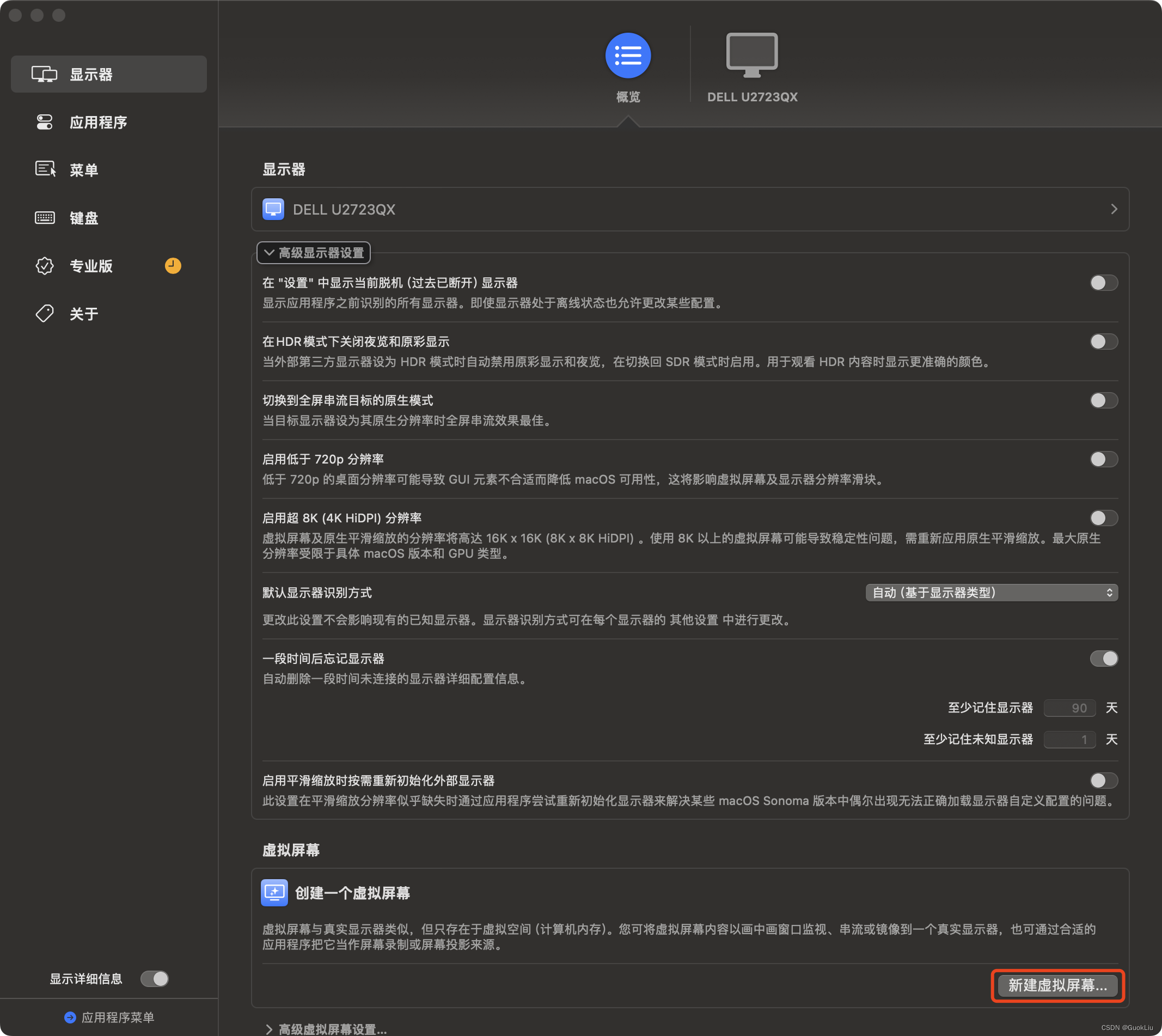Toggle 在HDR模式下关闭夜览和原彩显示 switch
Screen dimensions: 1162x1036
(x=1103, y=342)
